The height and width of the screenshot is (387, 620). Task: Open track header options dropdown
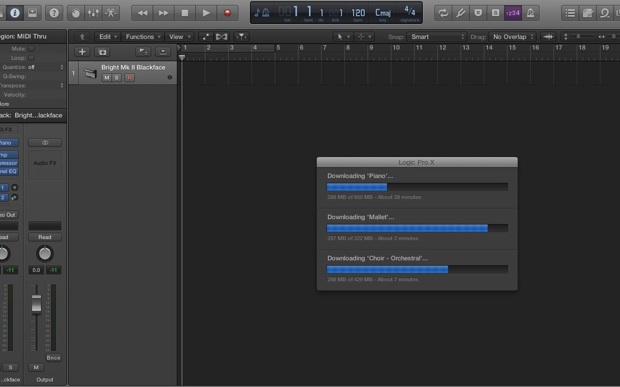click(x=163, y=52)
